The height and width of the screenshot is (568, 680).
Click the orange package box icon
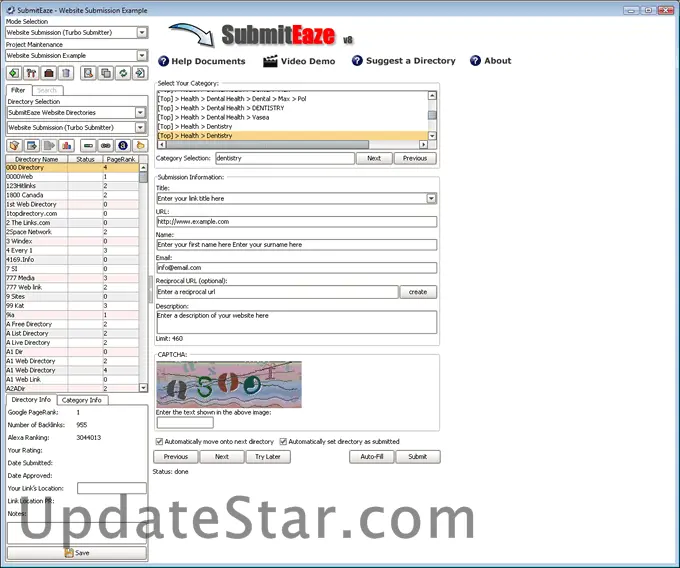14,146
